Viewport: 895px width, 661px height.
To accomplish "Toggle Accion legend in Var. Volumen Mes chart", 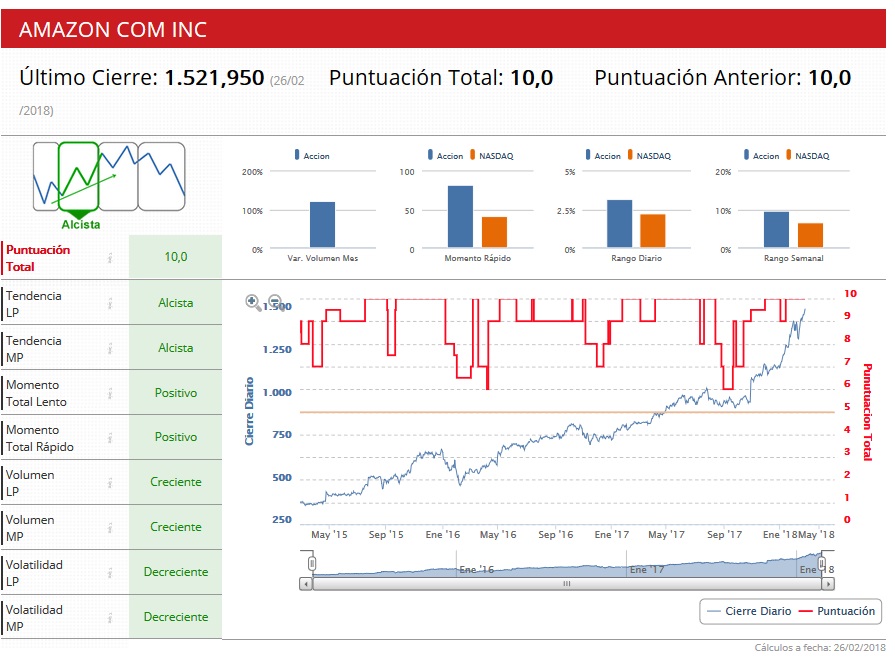I will [312, 155].
